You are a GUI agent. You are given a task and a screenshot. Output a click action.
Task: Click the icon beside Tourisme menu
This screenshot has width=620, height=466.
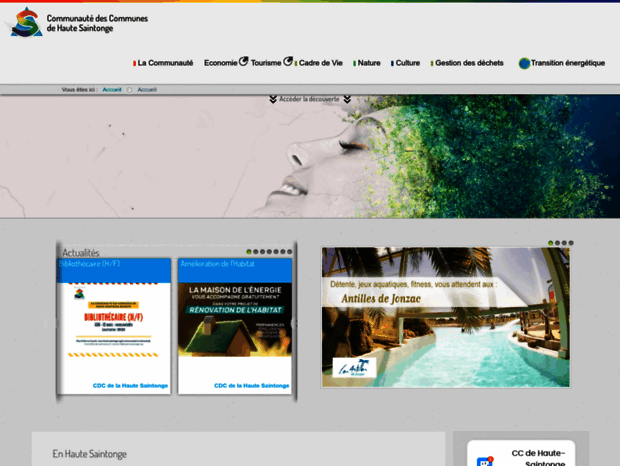pyautogui.click(x=288, y=62)
